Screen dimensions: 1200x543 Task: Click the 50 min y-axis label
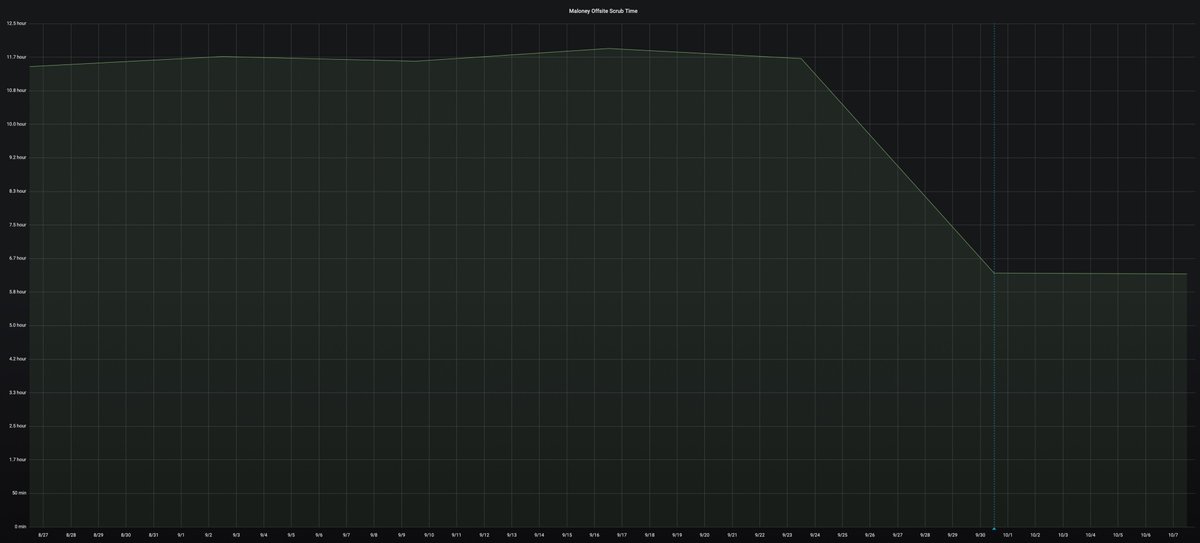[19, 493]
